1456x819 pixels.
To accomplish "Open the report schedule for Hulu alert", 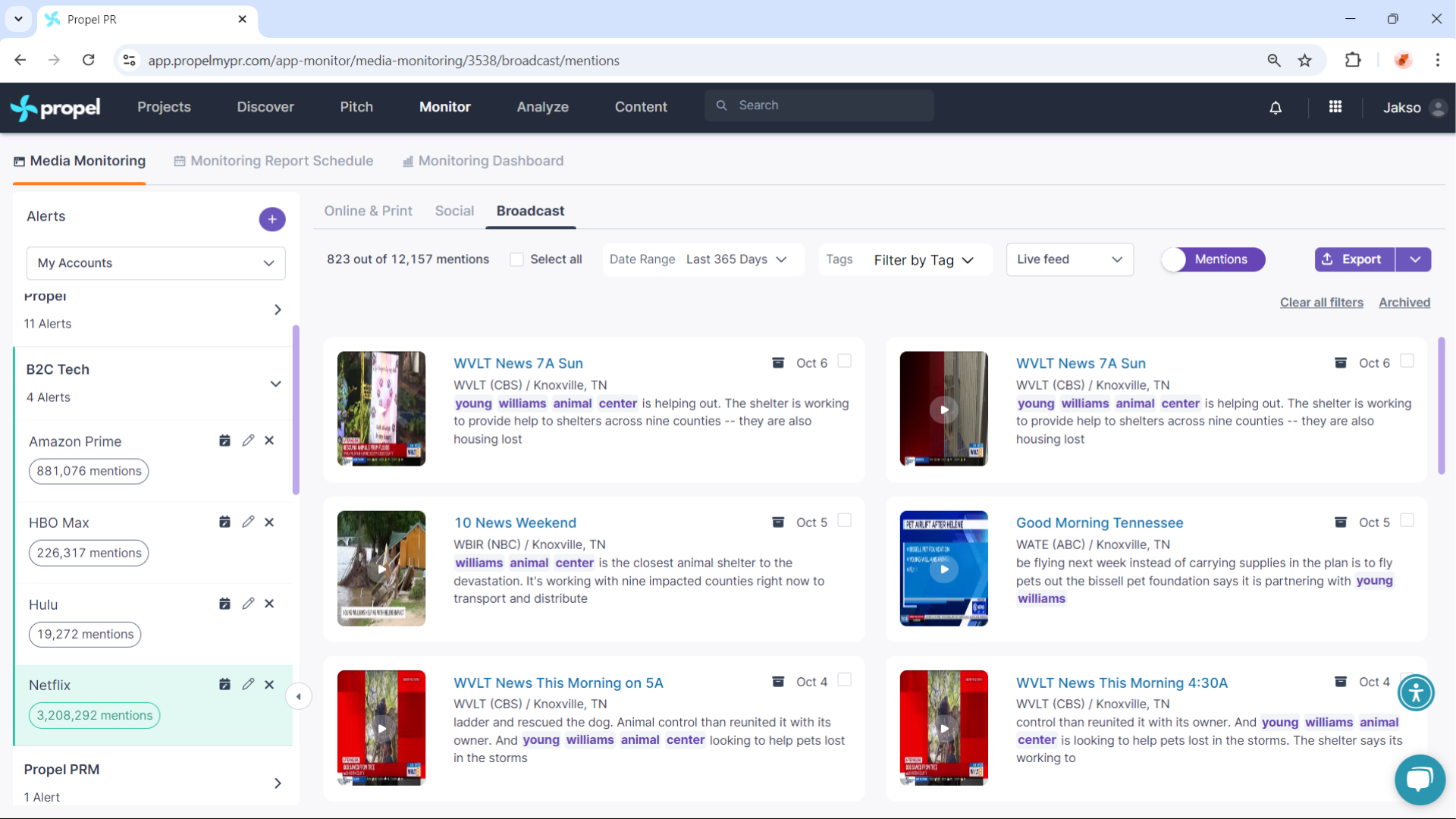I will point(224,604).
